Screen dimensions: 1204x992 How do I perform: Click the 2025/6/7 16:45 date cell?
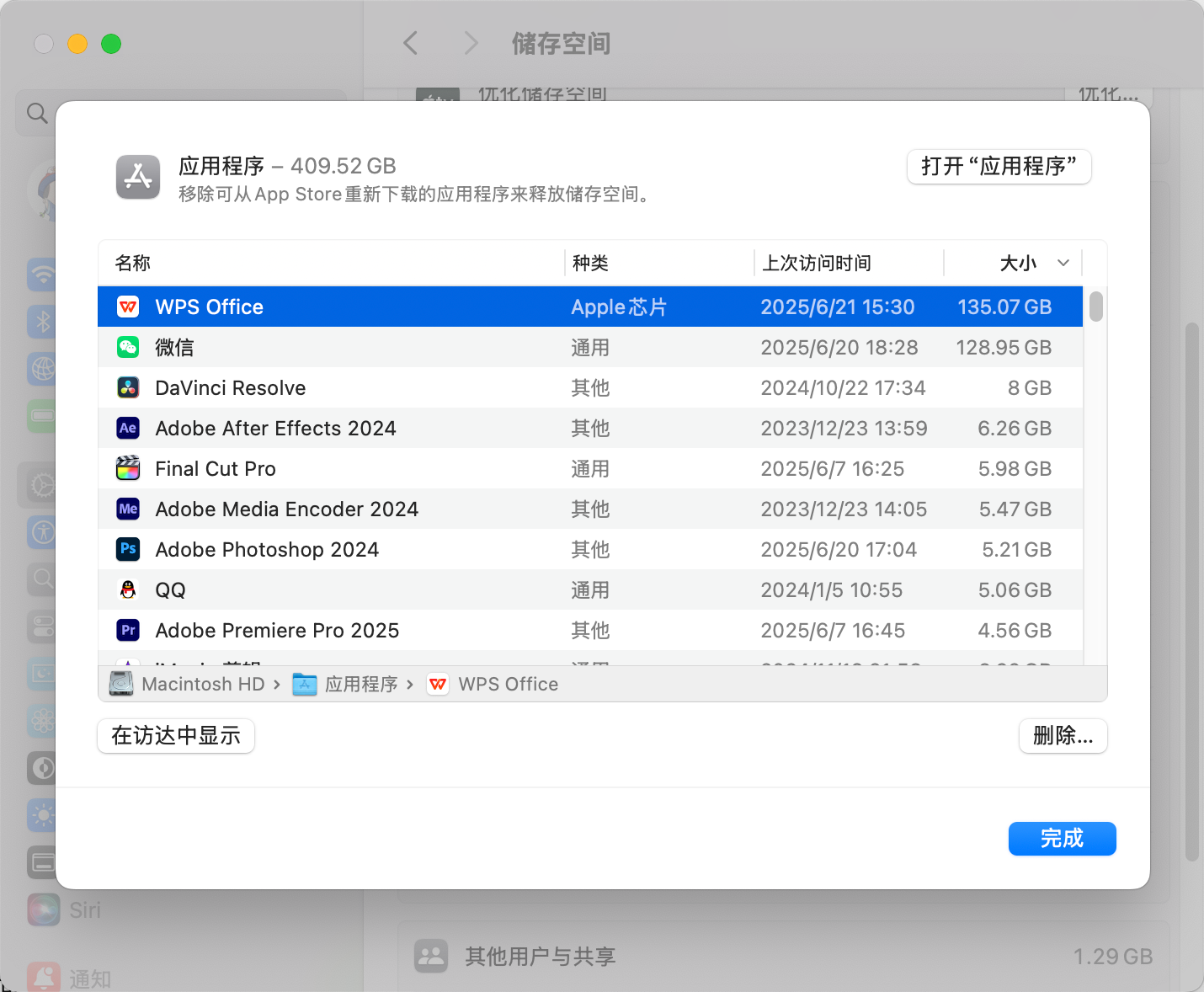pos(833,630)
